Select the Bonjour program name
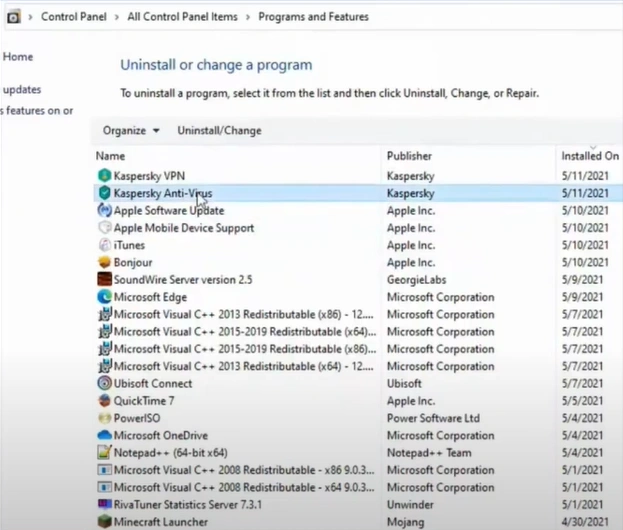The width and height of the screenshot is (623, 530). [x=133, y=262]
